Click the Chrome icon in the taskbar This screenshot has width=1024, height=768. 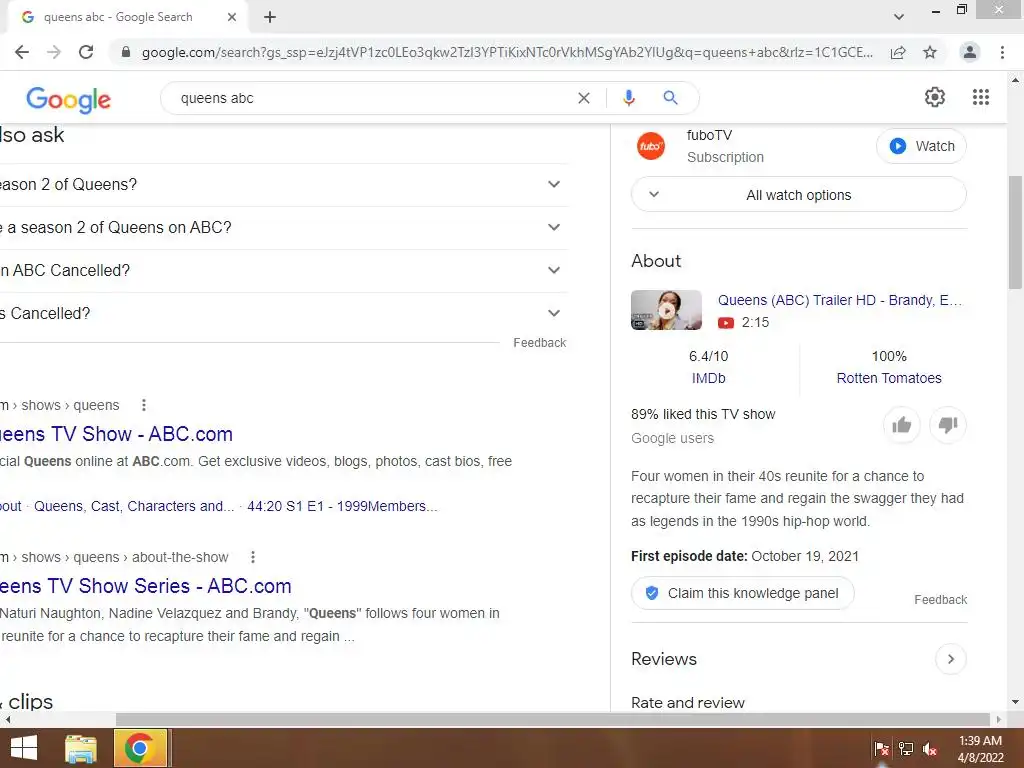[x=140, y=748]
